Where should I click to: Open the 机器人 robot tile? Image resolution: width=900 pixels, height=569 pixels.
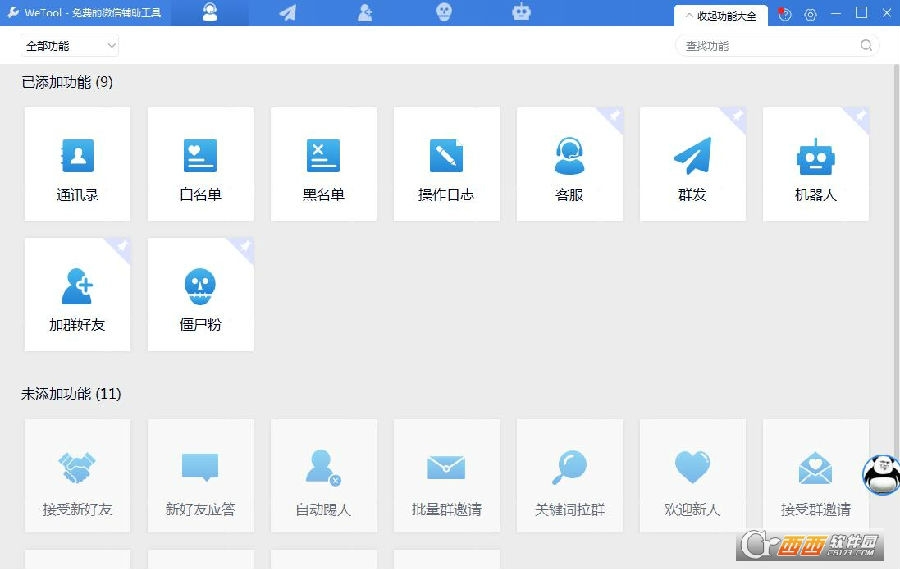tap(816, 164)
